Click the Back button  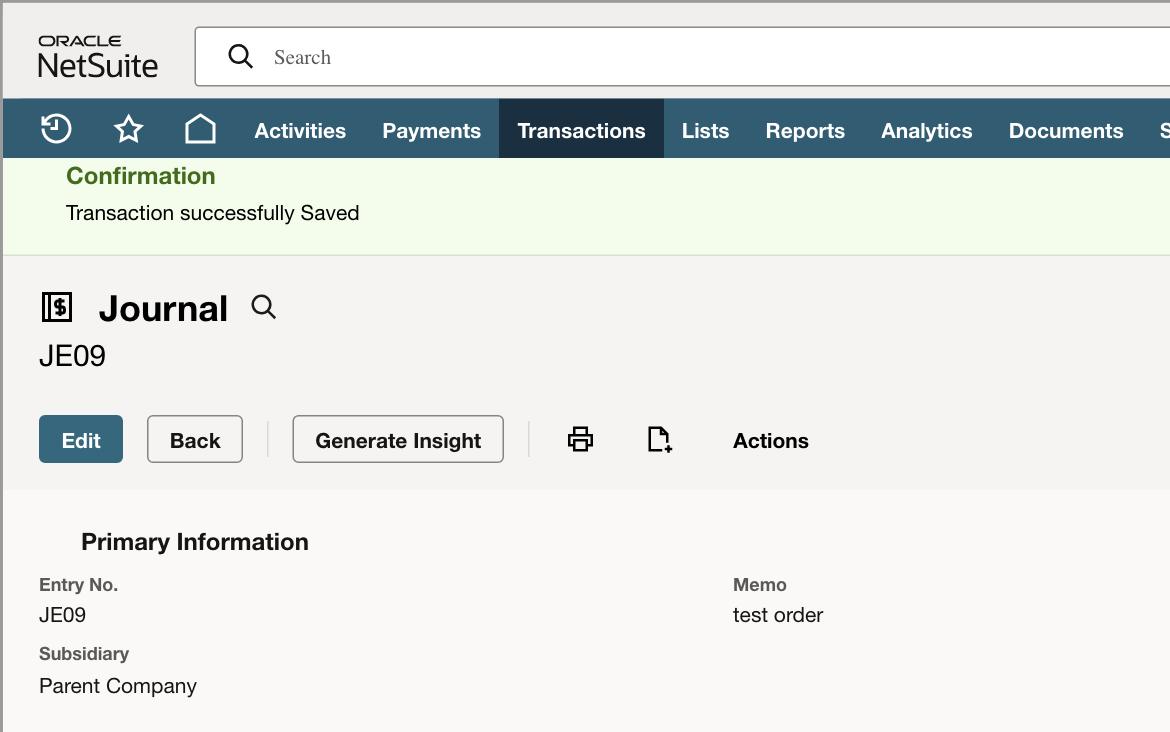[x=195, y=439]
